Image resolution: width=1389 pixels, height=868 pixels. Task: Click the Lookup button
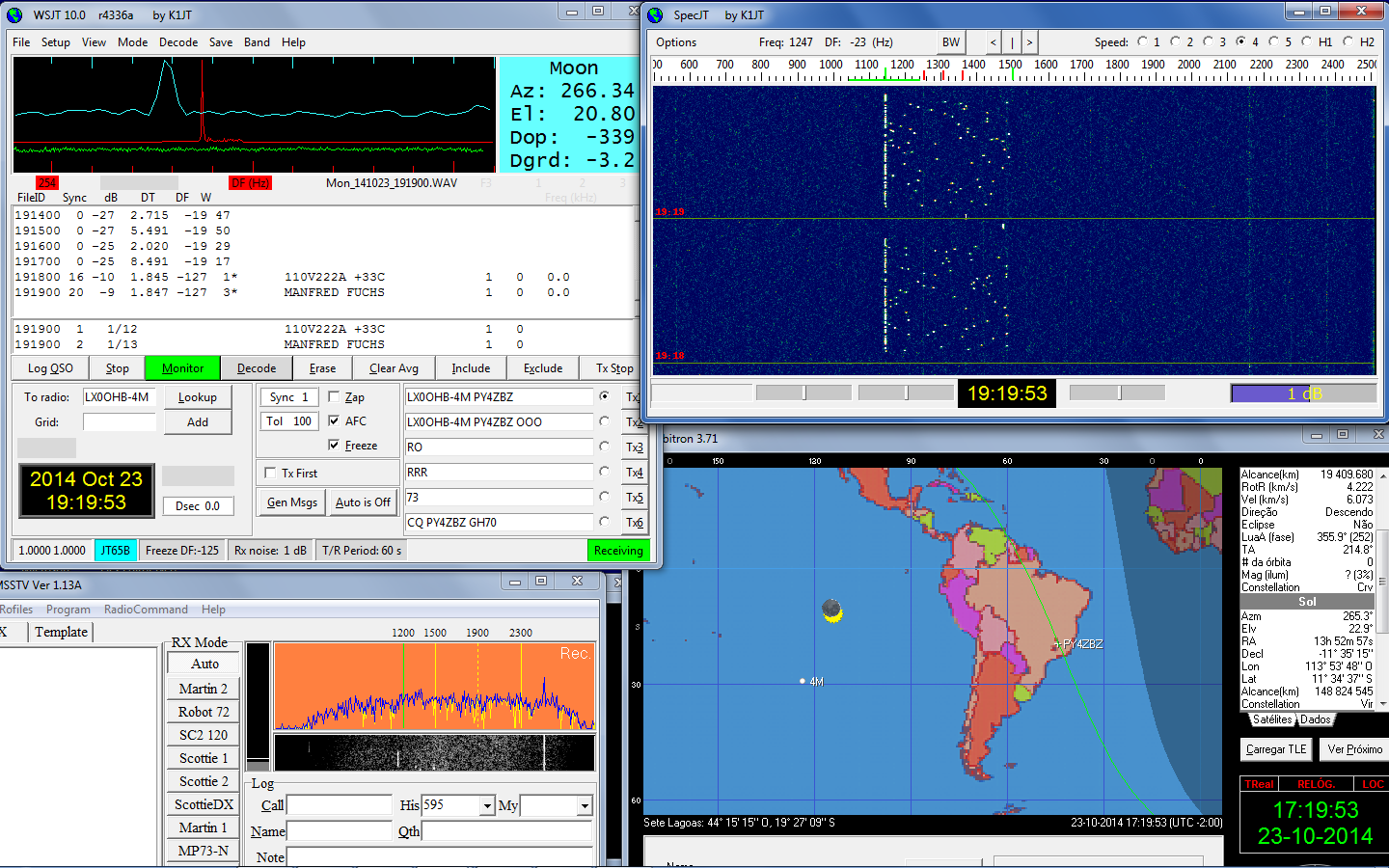198,397
